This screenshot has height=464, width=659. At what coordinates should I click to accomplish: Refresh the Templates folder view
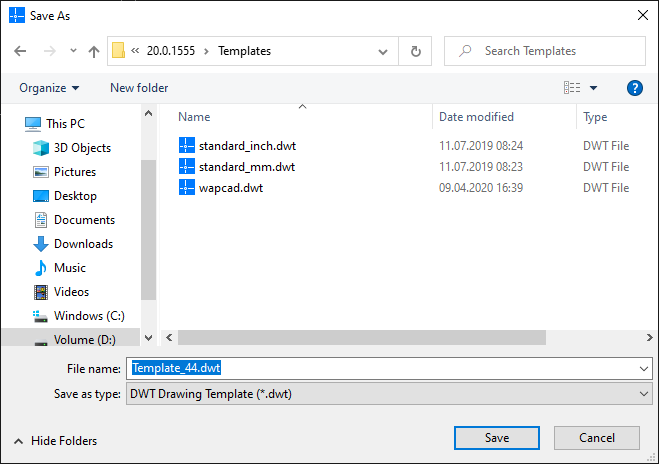(416, 51)
